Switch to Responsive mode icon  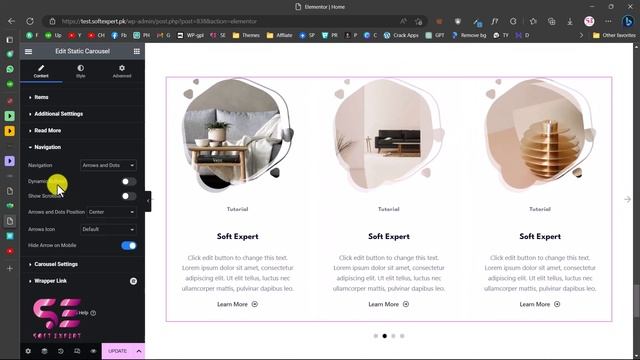tap(77, 351)
